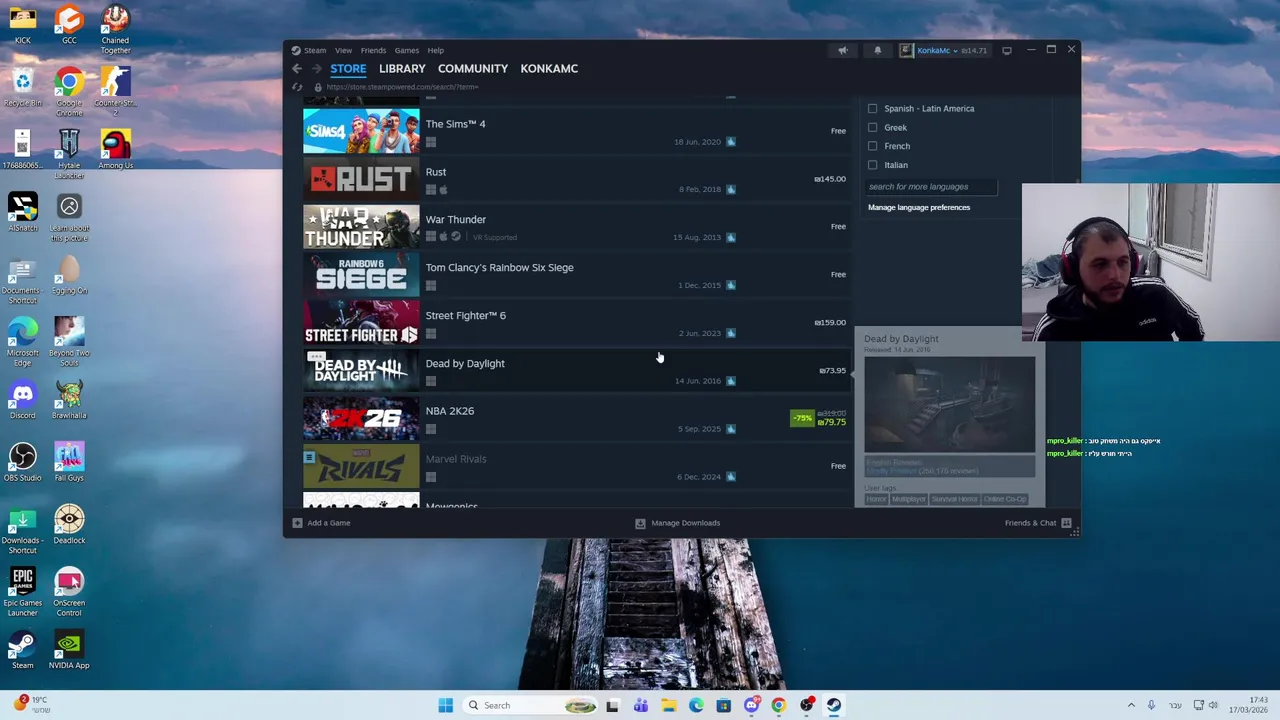The width and height of the screenshot is (1280, 720).
Task: Click the review icon for Street Fighter 6
Action: tap(731, 333)
